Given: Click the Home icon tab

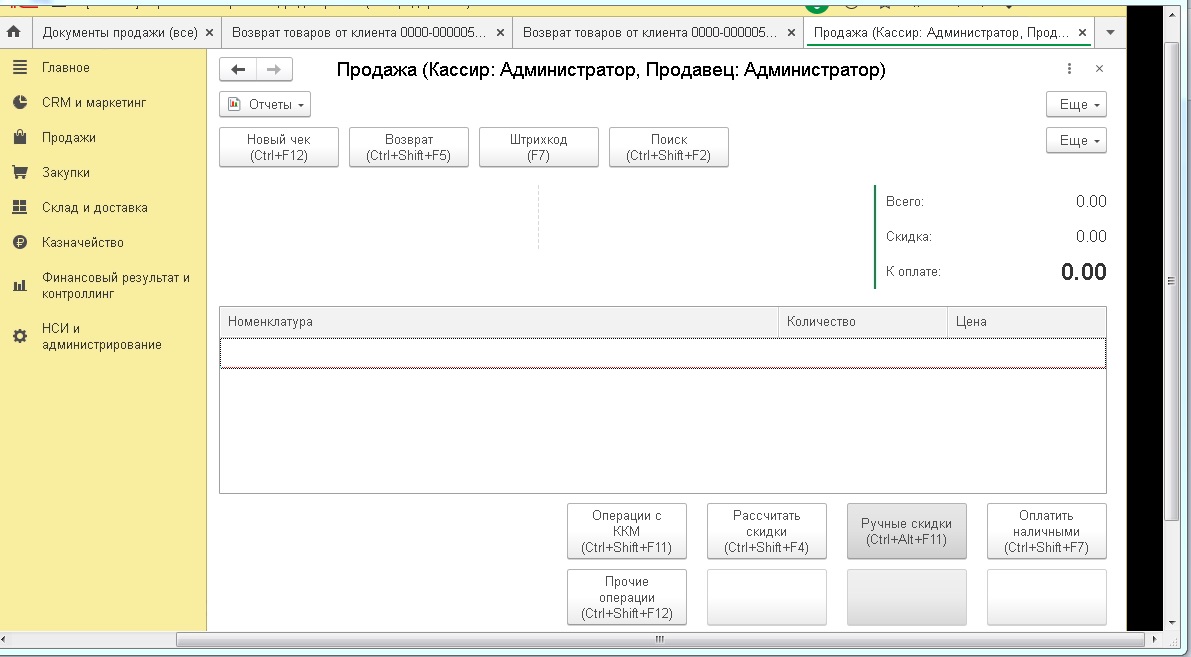Looking at the screenshot, I should click(x=14, y=32).
